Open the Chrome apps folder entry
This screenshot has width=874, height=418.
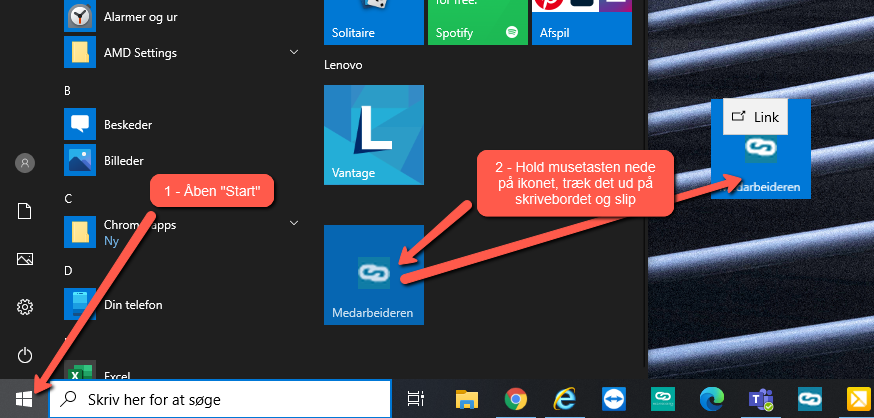tap(184, 231)
